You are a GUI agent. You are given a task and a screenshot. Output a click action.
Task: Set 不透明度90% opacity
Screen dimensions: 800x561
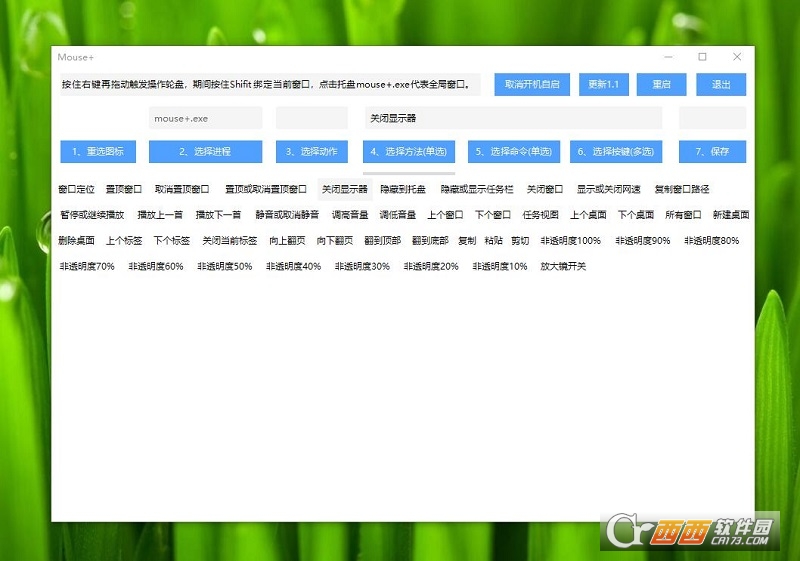coord(643,240)
